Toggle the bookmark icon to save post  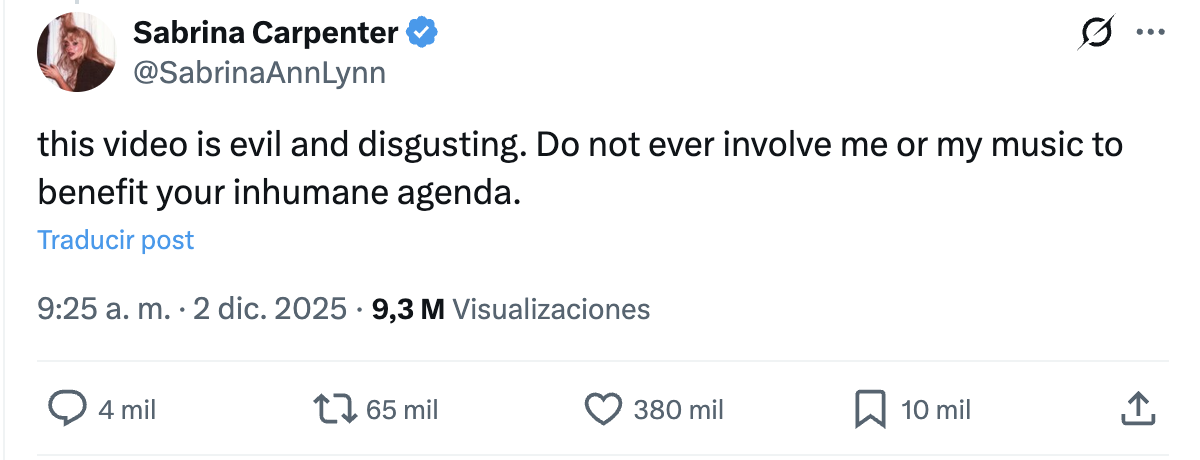(869, 409)
